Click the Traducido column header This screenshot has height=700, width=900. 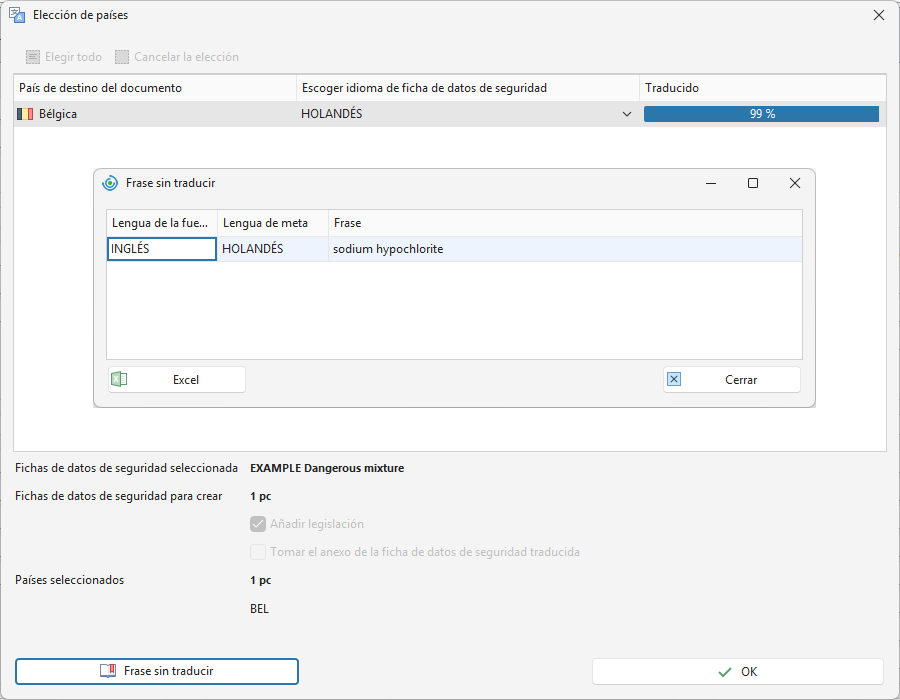[763, 88]
